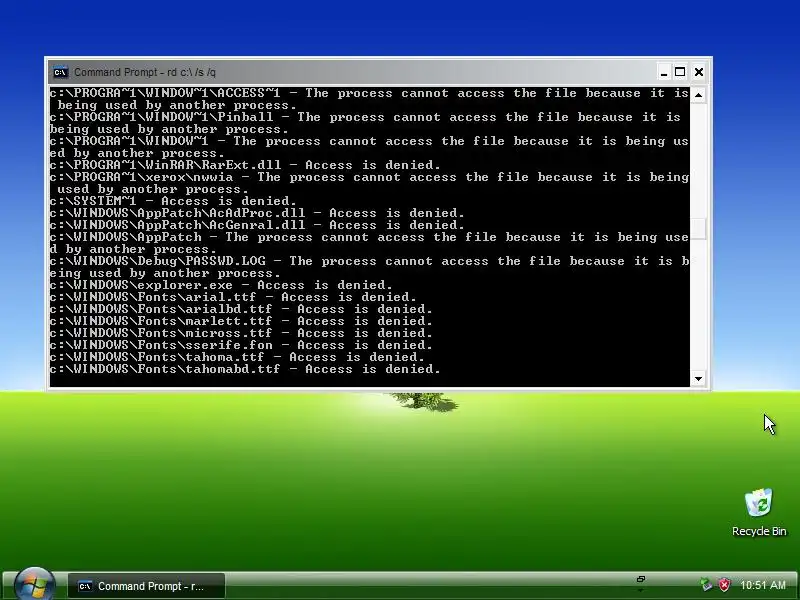Click the Command Prompt scrollbar thumb

click(x=698, y=229)
